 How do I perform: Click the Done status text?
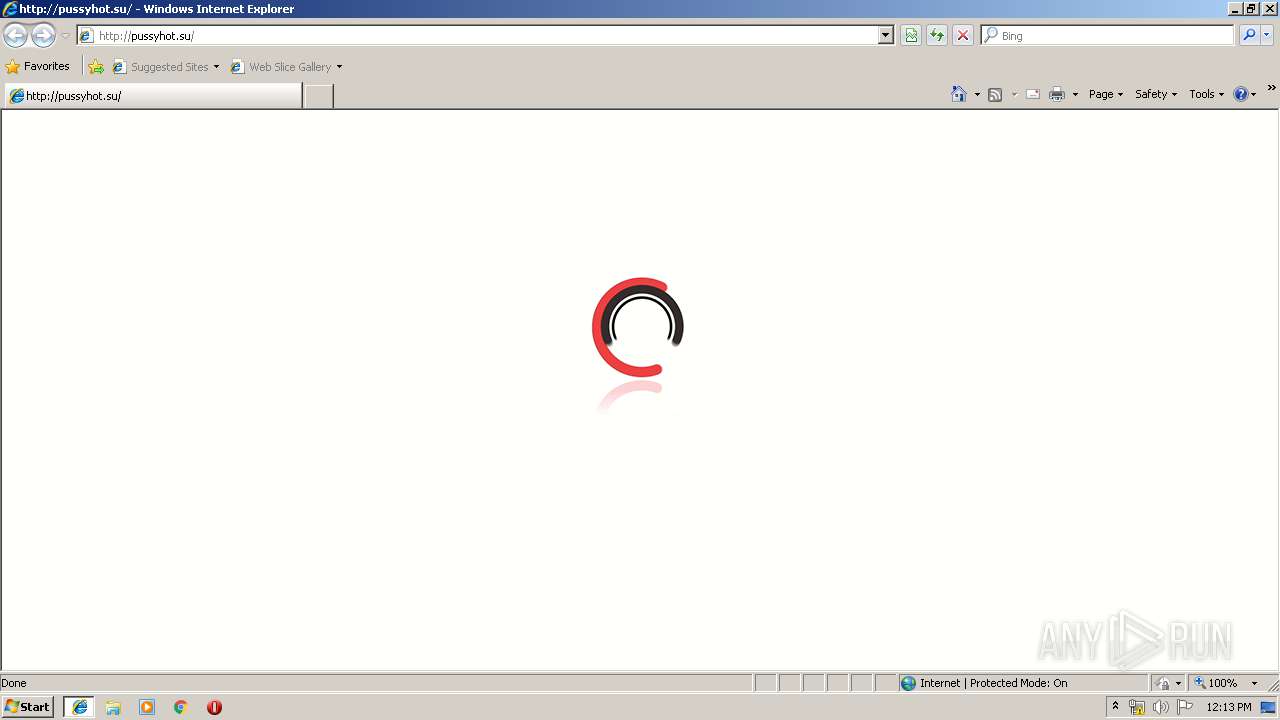pos(14,683)
